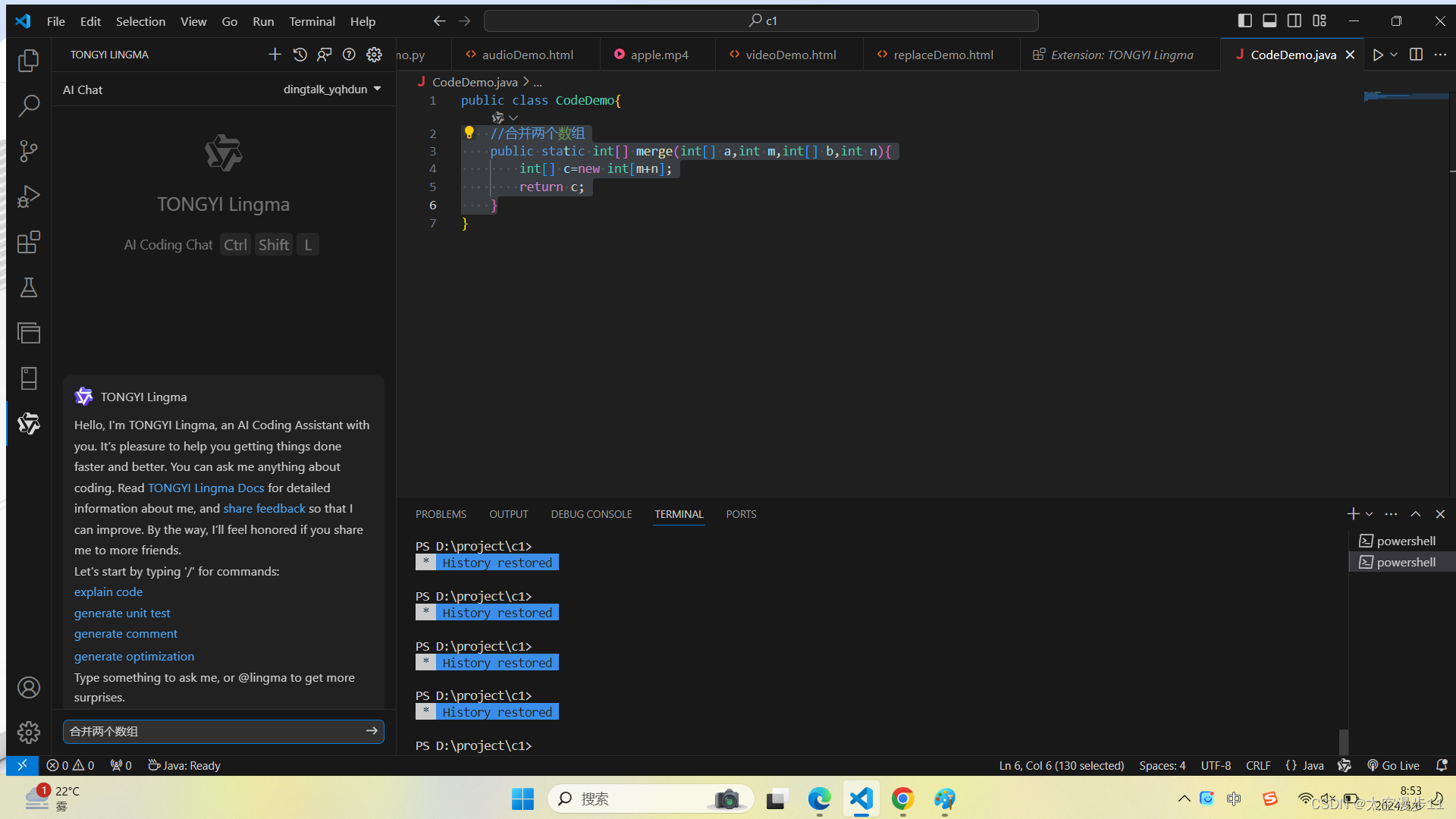
Task: Expand the run button dropdown arrow
Action: click(x=1394, y=55)
